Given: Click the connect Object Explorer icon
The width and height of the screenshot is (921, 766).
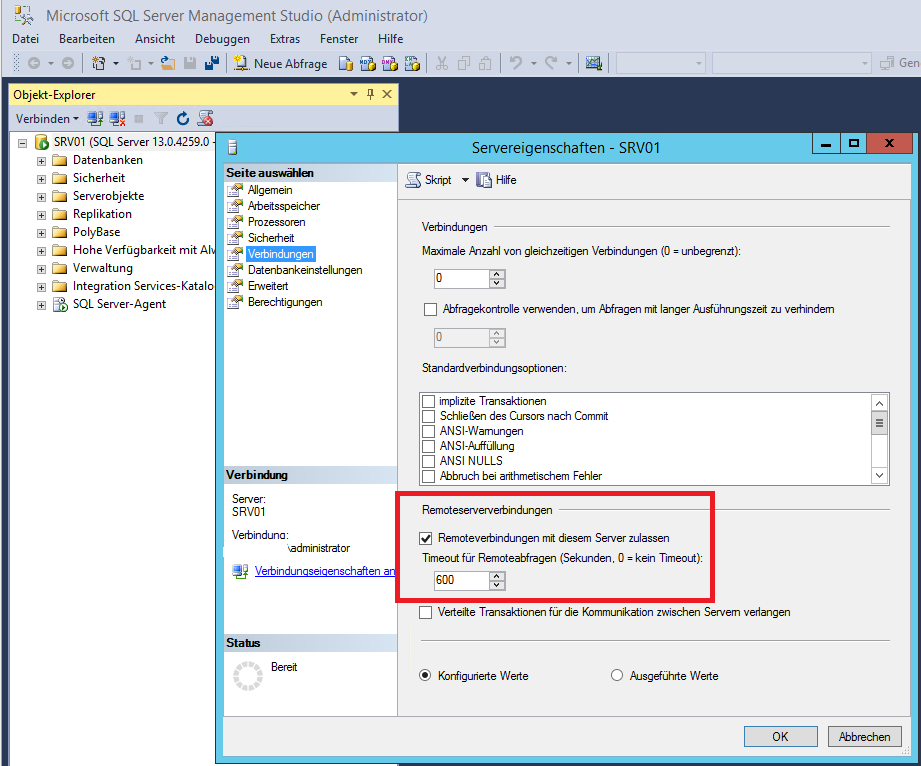Looking at the screenshot, I should coord(96,118).
